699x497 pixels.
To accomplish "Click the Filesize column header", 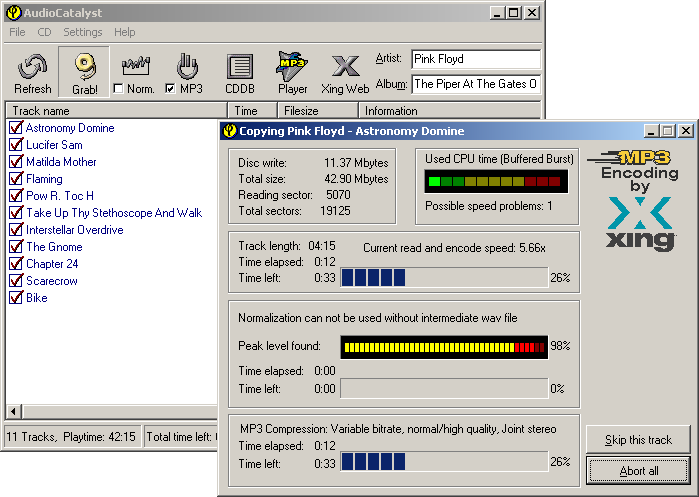I will pos(318,111).
